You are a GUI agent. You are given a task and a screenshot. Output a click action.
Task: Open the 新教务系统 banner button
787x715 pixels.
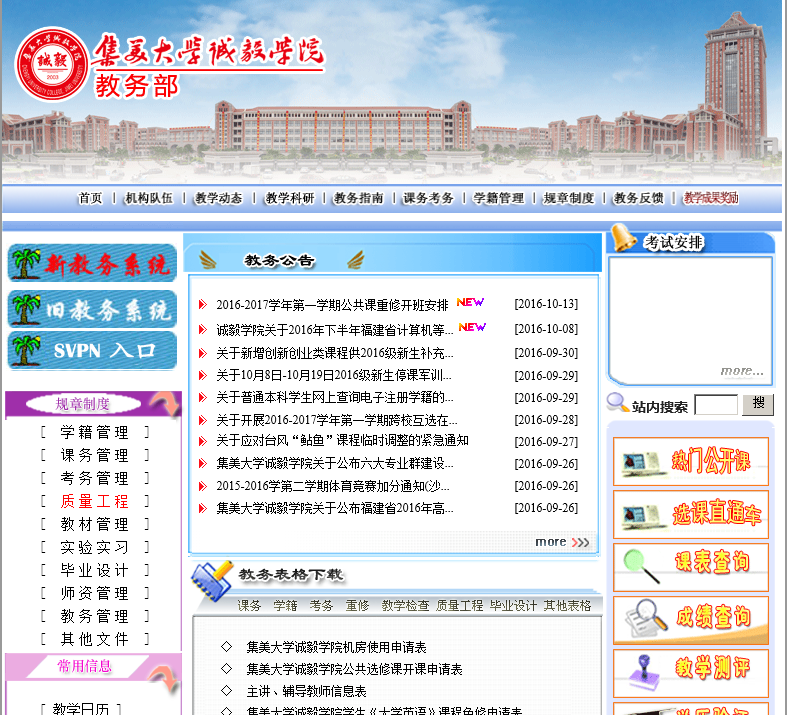click(x=92, y=263)
